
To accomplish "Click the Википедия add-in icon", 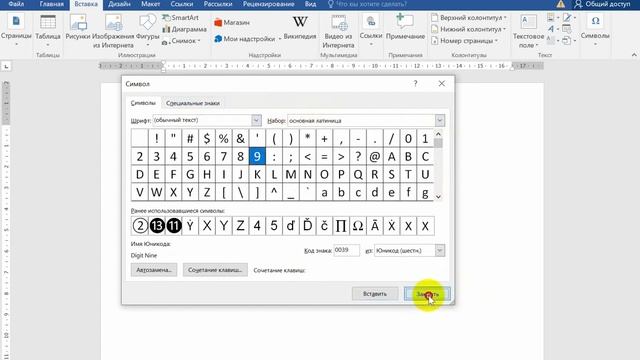I will 300,28.
